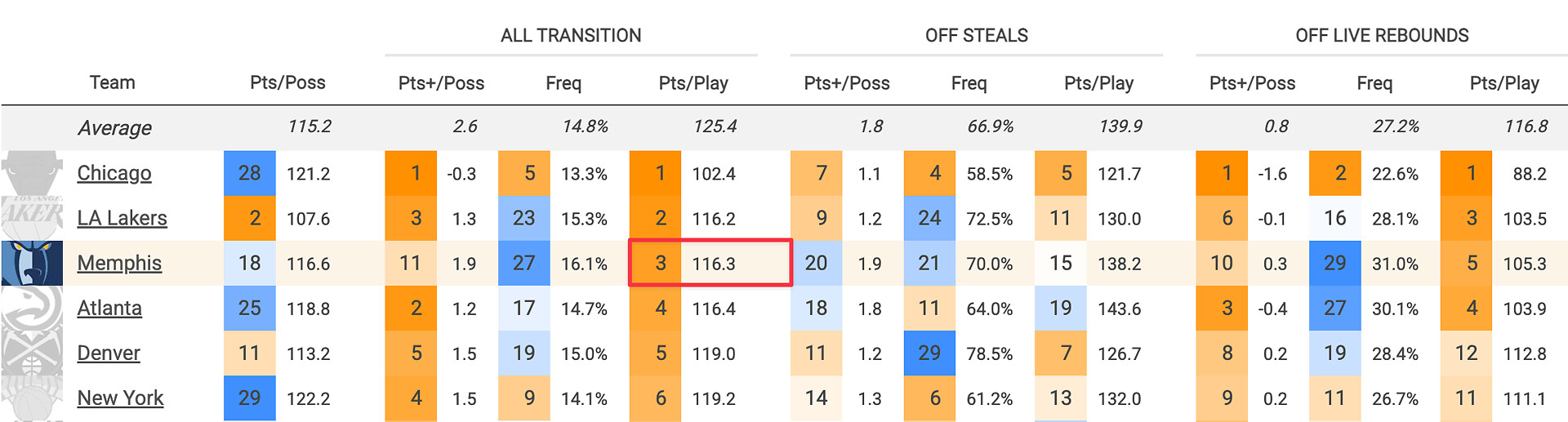Viewport: 1568px width, 422px height.
Task: Open the Chicago team link
Action: (114, 173)
